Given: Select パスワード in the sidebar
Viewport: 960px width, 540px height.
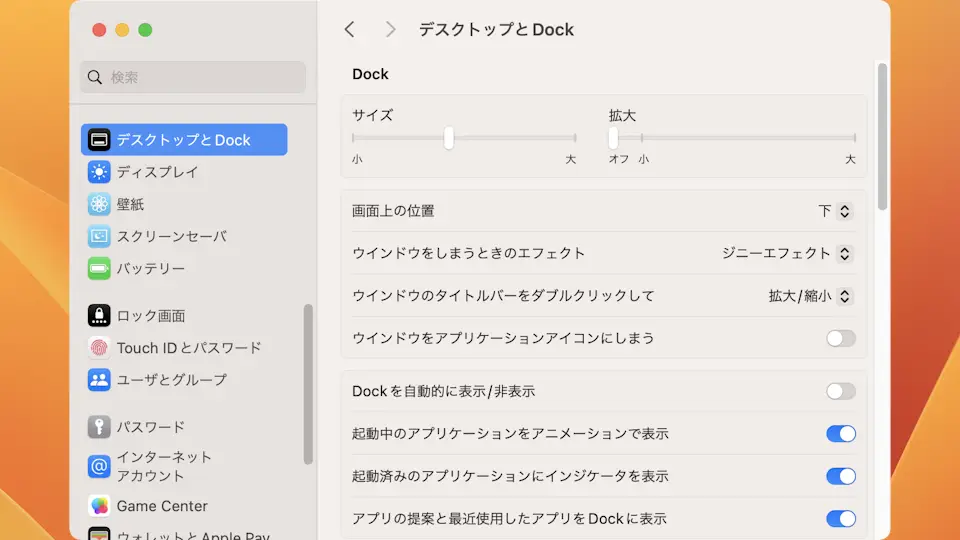Looking at the screenshot, I should pos(150,427).
